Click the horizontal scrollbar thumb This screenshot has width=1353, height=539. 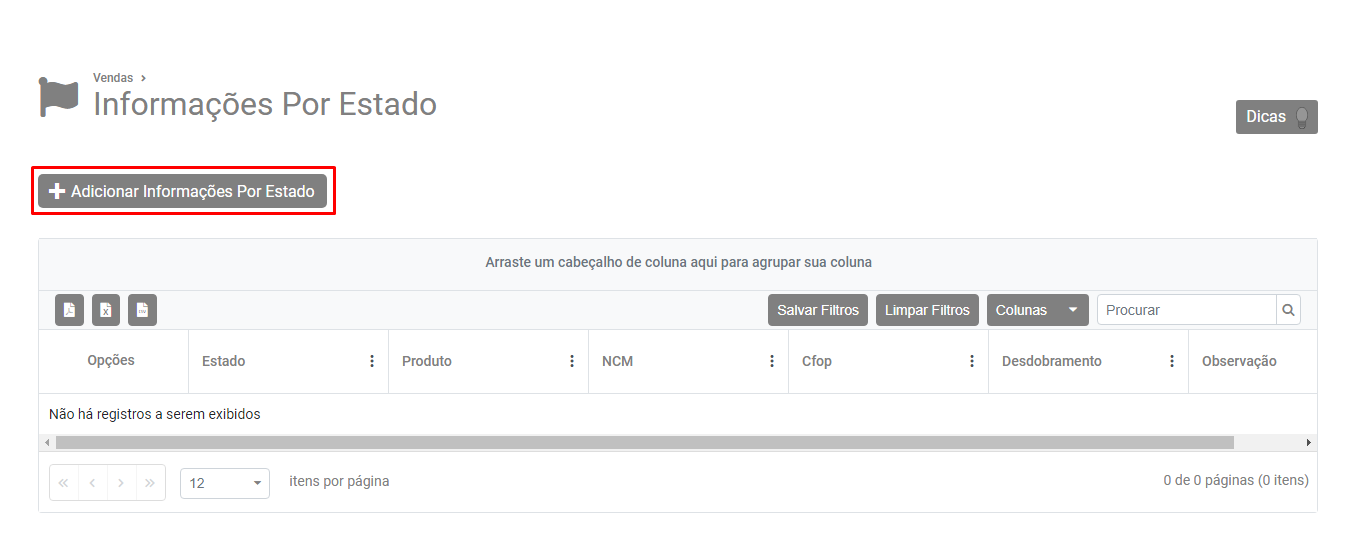coord(645,442)
